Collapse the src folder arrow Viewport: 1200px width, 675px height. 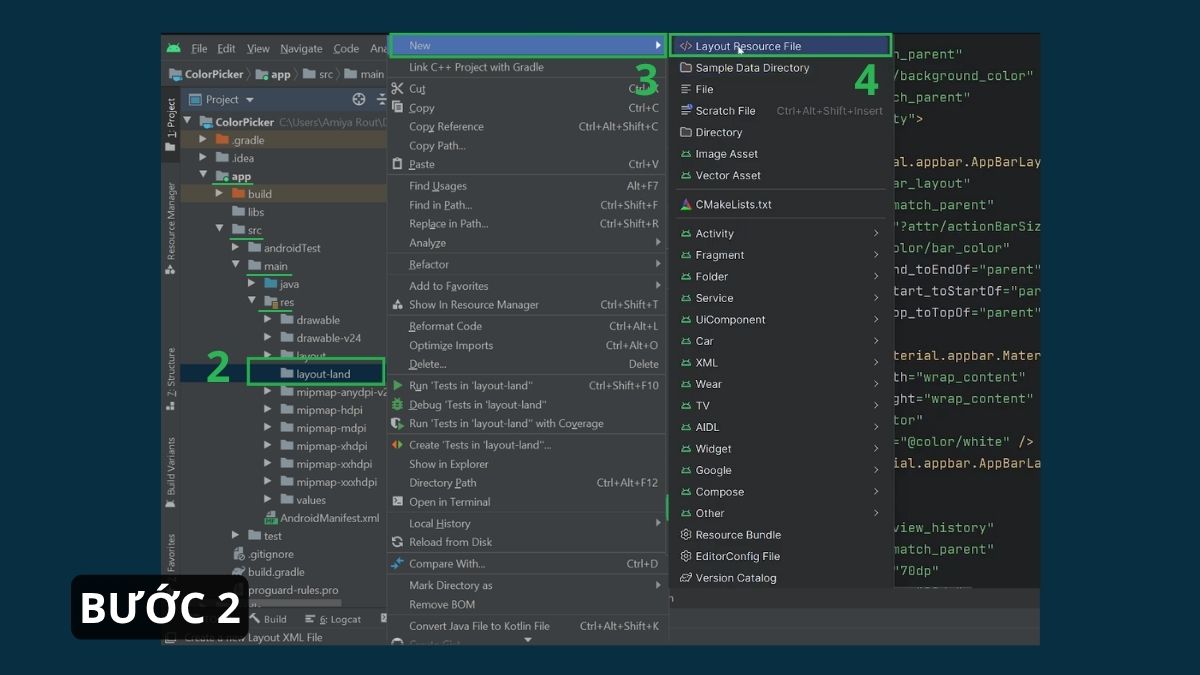(x=220, y=230)
